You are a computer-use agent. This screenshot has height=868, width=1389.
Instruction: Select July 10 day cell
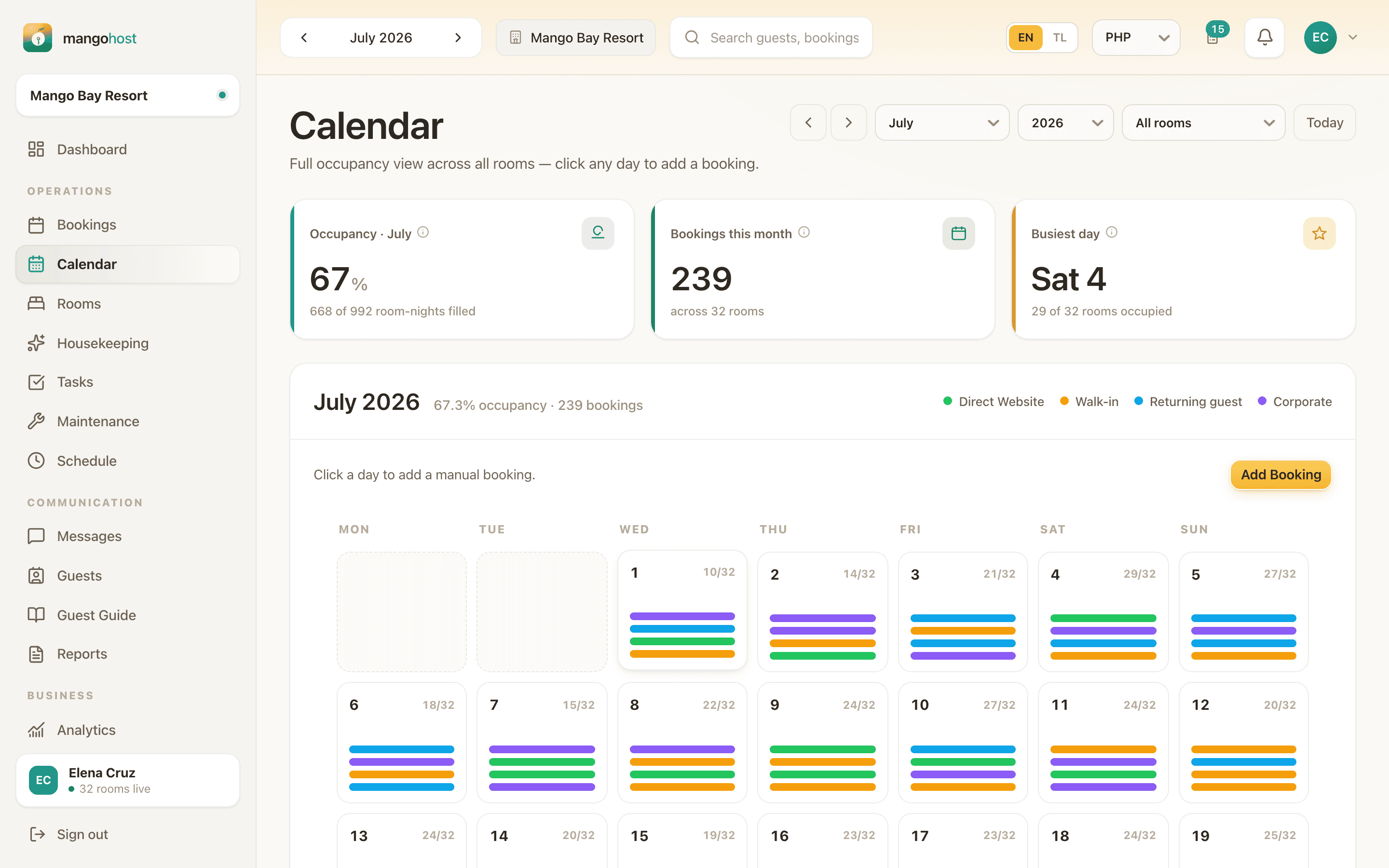(963, 742)
